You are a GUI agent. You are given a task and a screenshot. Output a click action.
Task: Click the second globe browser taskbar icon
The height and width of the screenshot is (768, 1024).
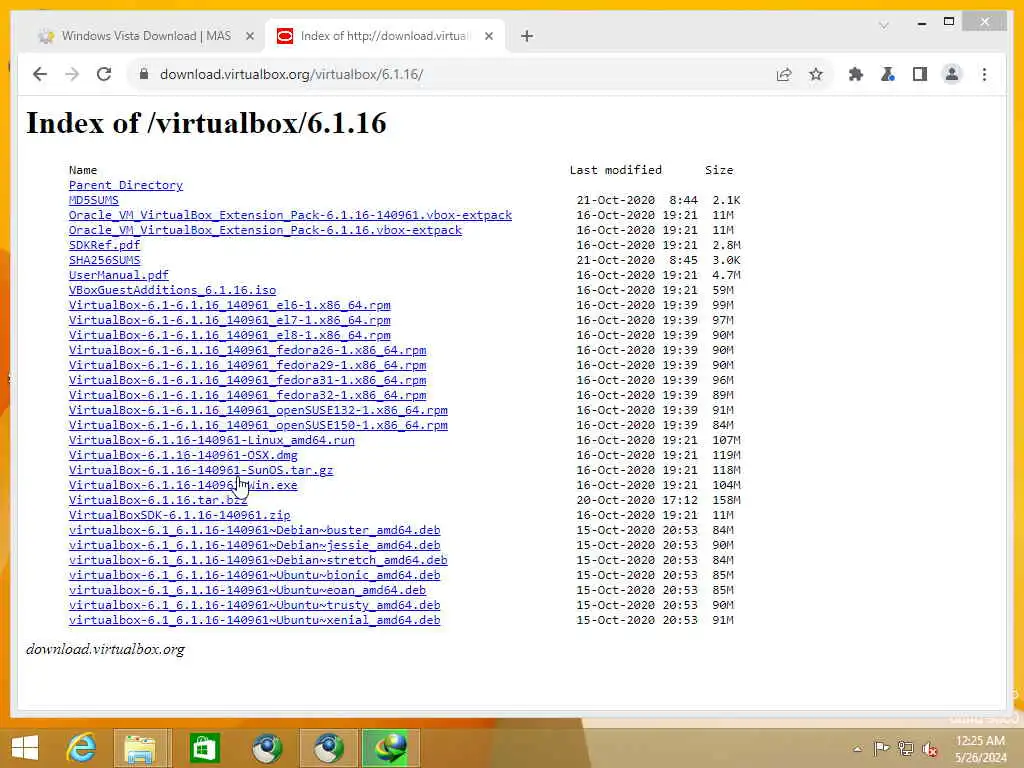[328, 747]
